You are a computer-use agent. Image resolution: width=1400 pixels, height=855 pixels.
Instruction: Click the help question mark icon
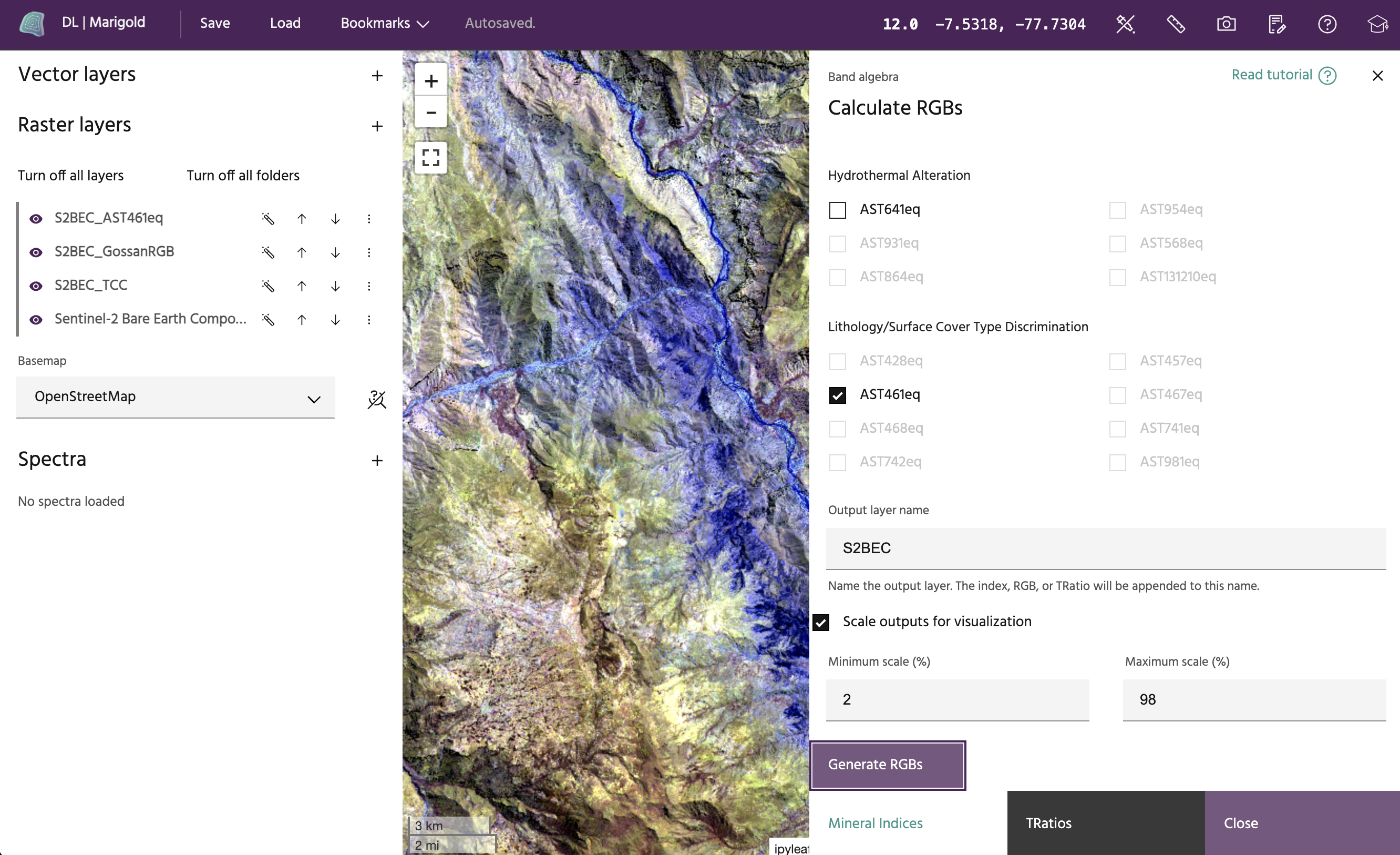tap(1327, 24)
